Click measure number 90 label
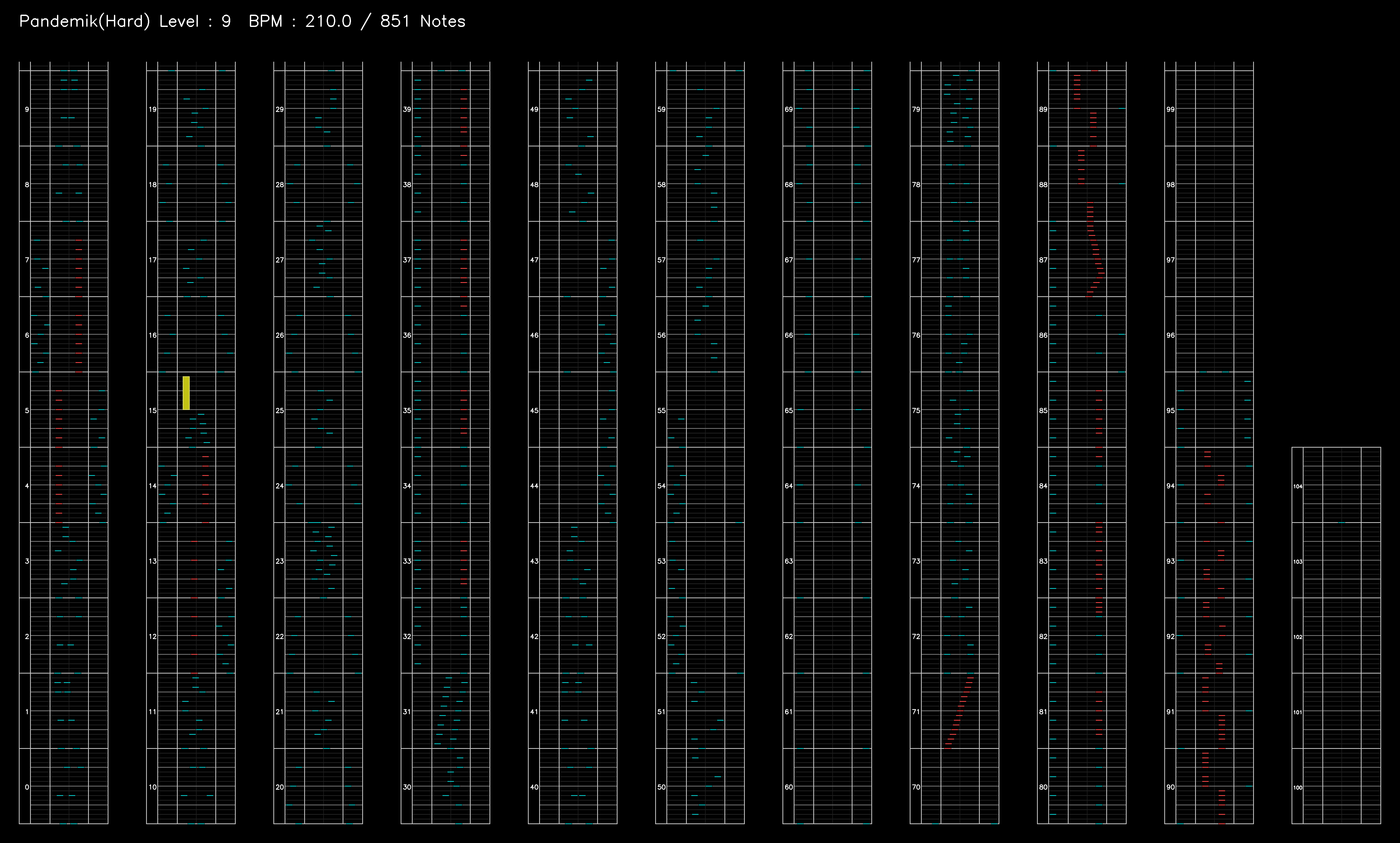Viewport: 1400px width, 843px height. 1170,787
